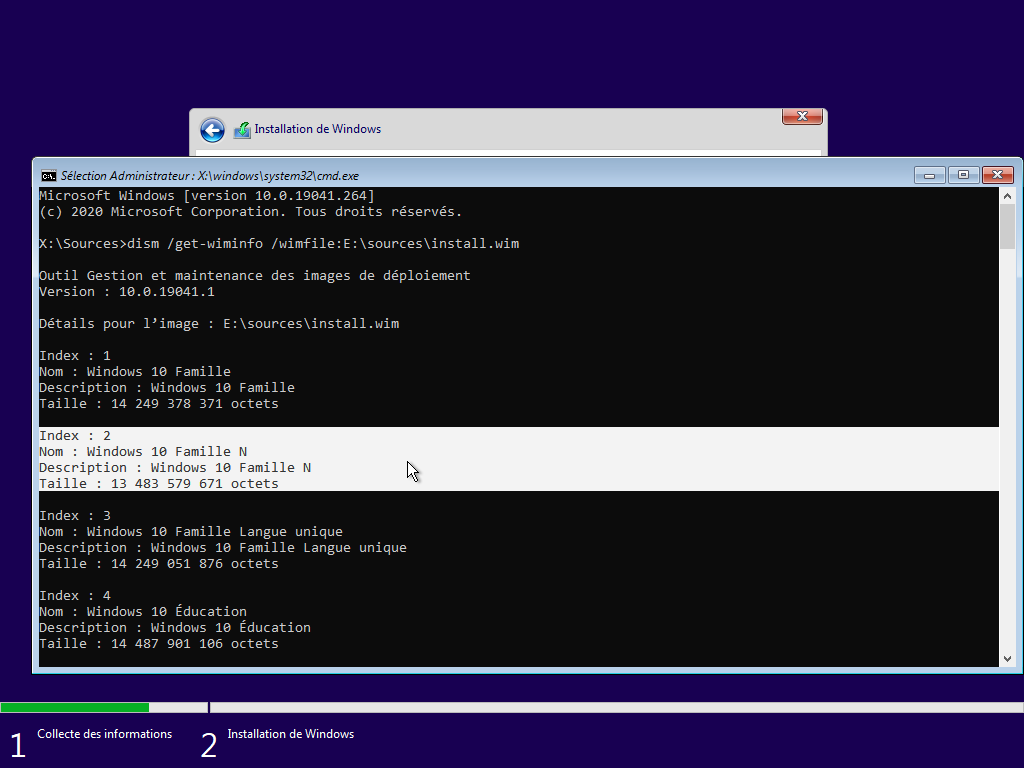Click the "Installation de Windows" dialog title text
1024x768 pixels.
click(317, 129)
